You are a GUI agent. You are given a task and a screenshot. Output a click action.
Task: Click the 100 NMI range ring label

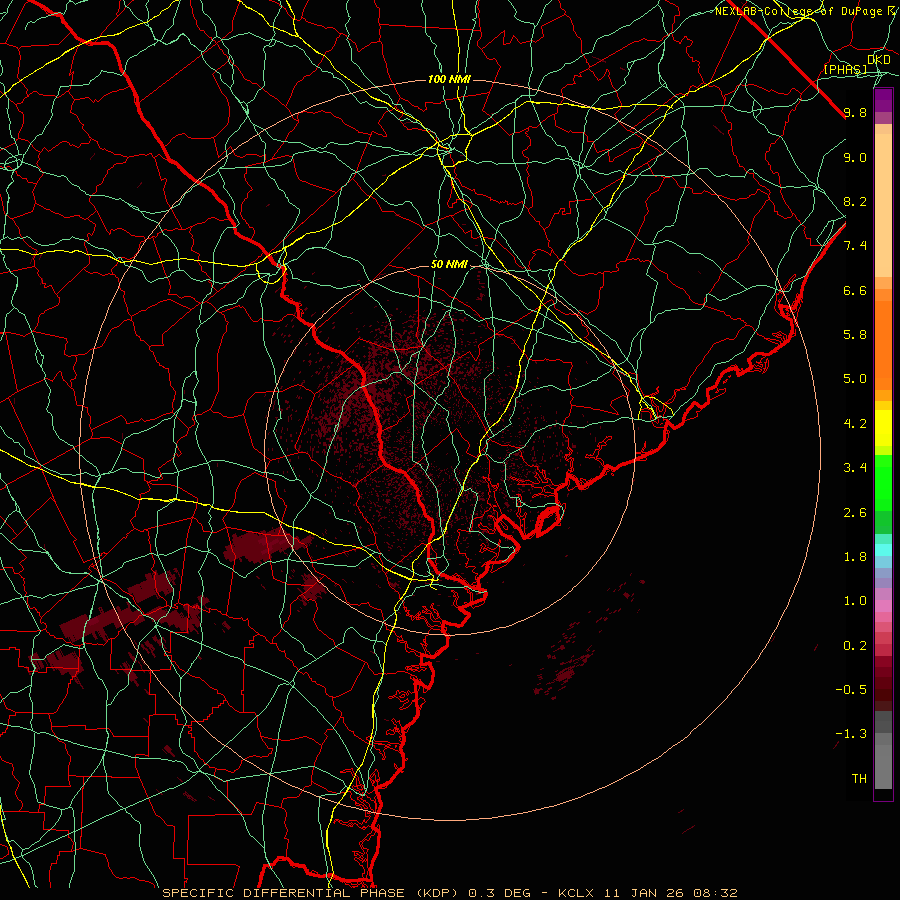click(449, 79)
